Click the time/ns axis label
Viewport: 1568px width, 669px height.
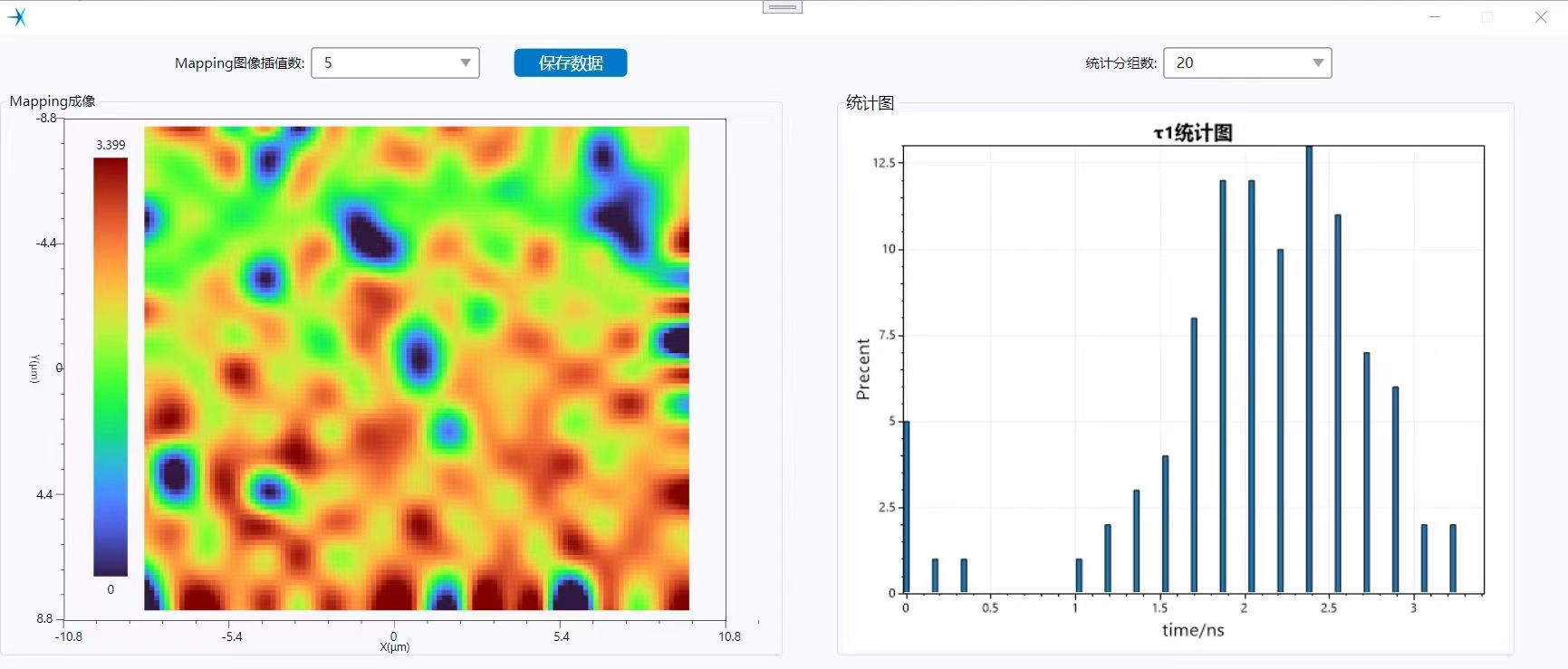click(1193, 630)
